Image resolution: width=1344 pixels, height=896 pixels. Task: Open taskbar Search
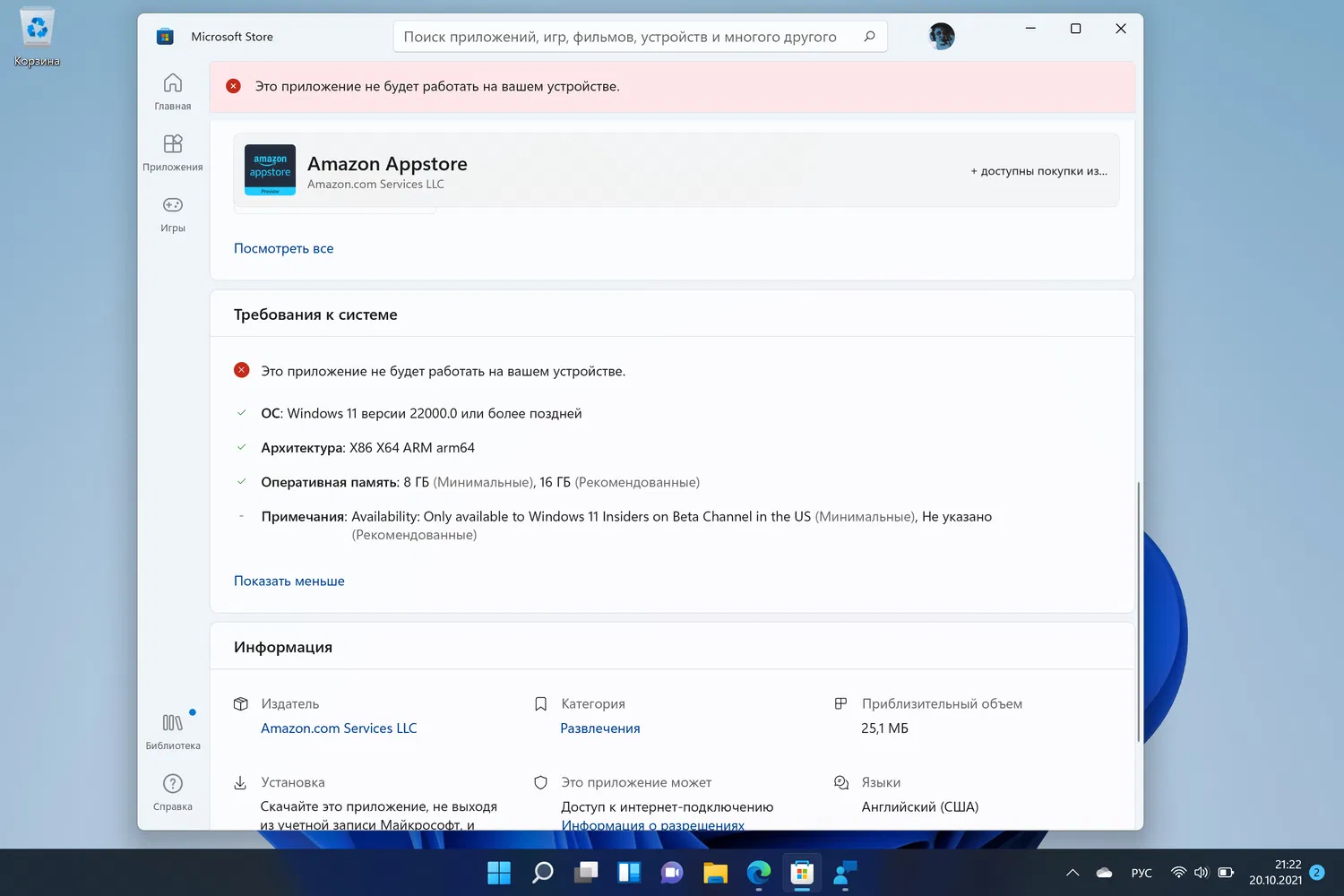click(x=542, y=872)
